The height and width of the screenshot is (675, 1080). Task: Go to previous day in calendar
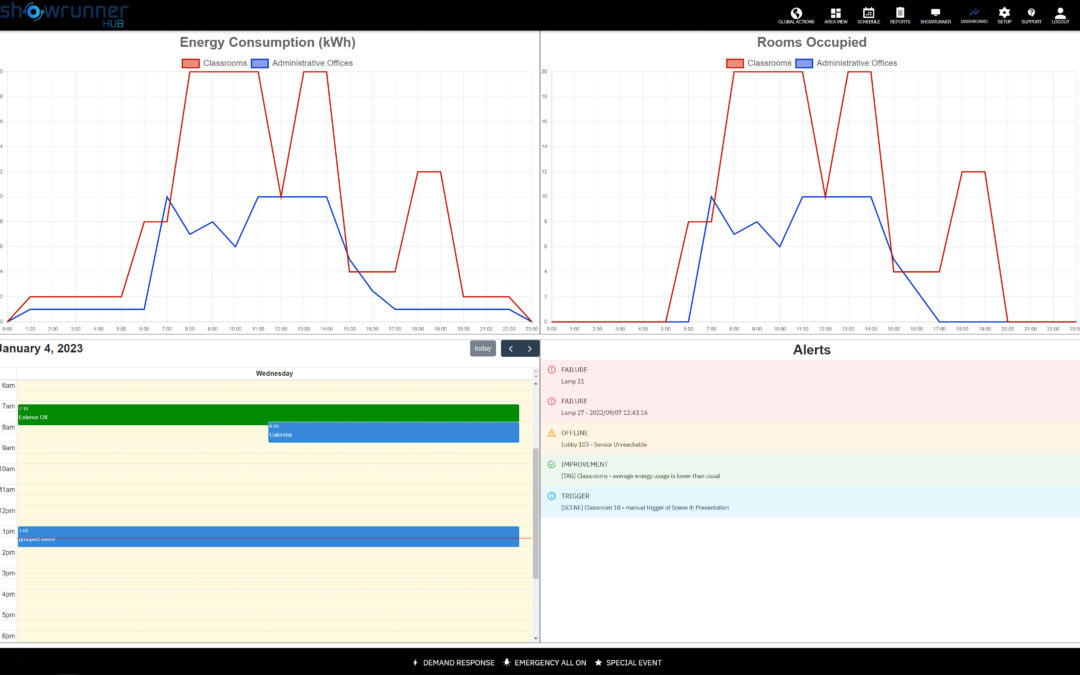pos(510,349)
